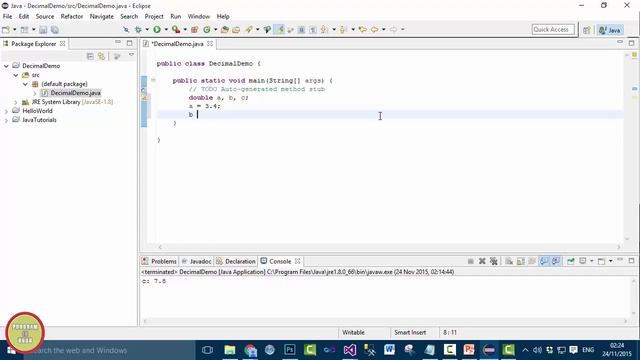Open Package Explorer View Menu arrow
Viewport: 640px width, 360px height.
[x=131, y=55]
